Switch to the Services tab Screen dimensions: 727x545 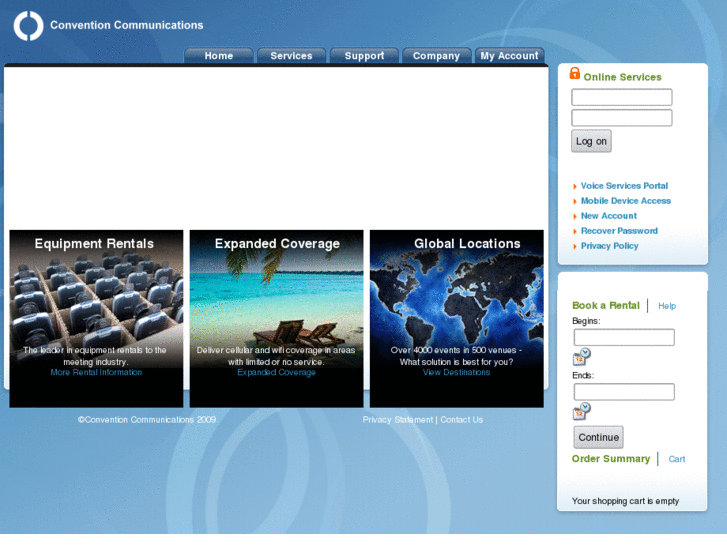pyautogui.click(x=291, y=56)
